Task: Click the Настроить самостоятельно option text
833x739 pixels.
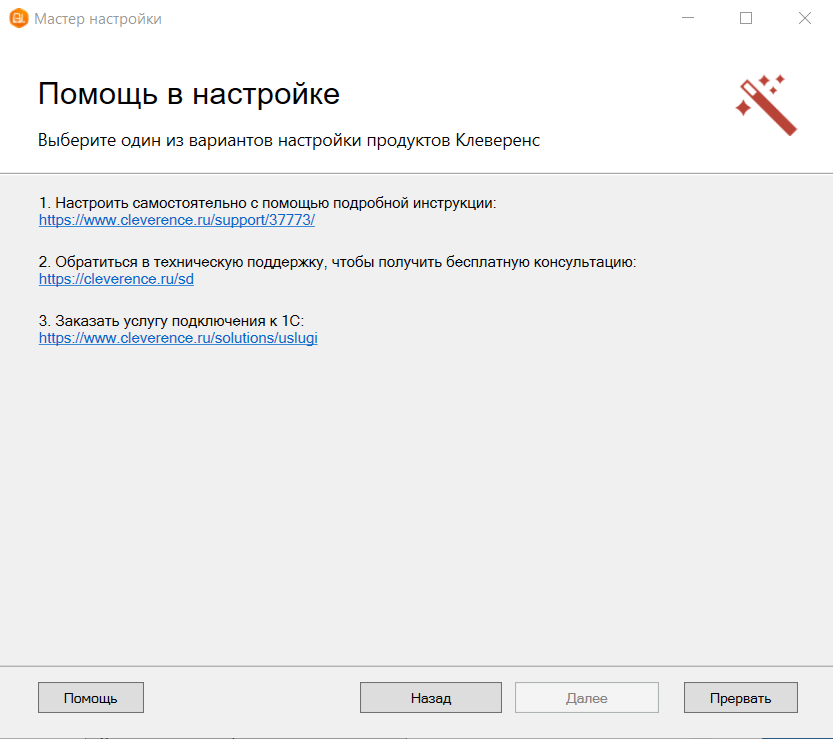Action: [267, 203]
